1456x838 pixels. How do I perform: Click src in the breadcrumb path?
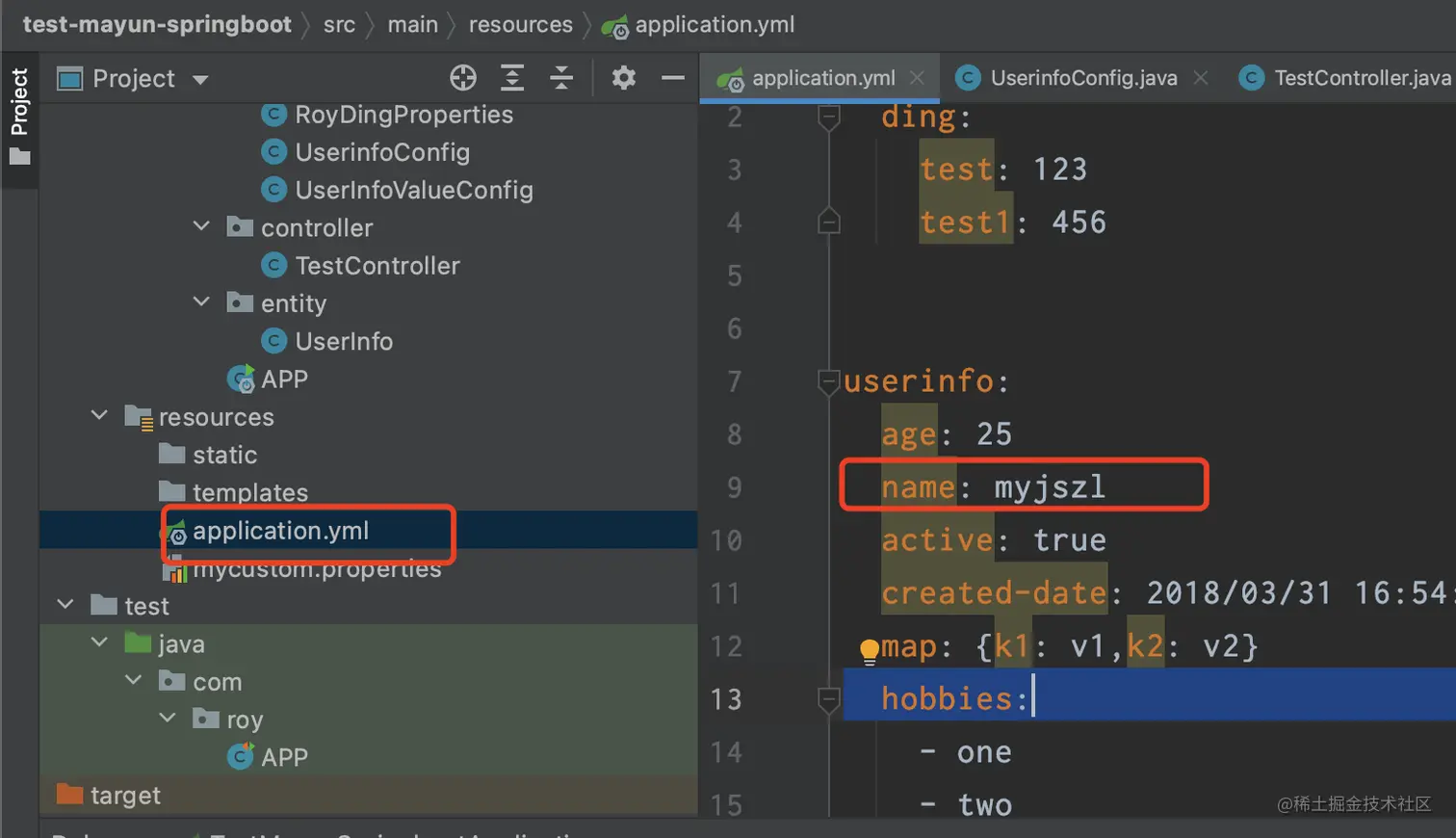tap(339, 24)
